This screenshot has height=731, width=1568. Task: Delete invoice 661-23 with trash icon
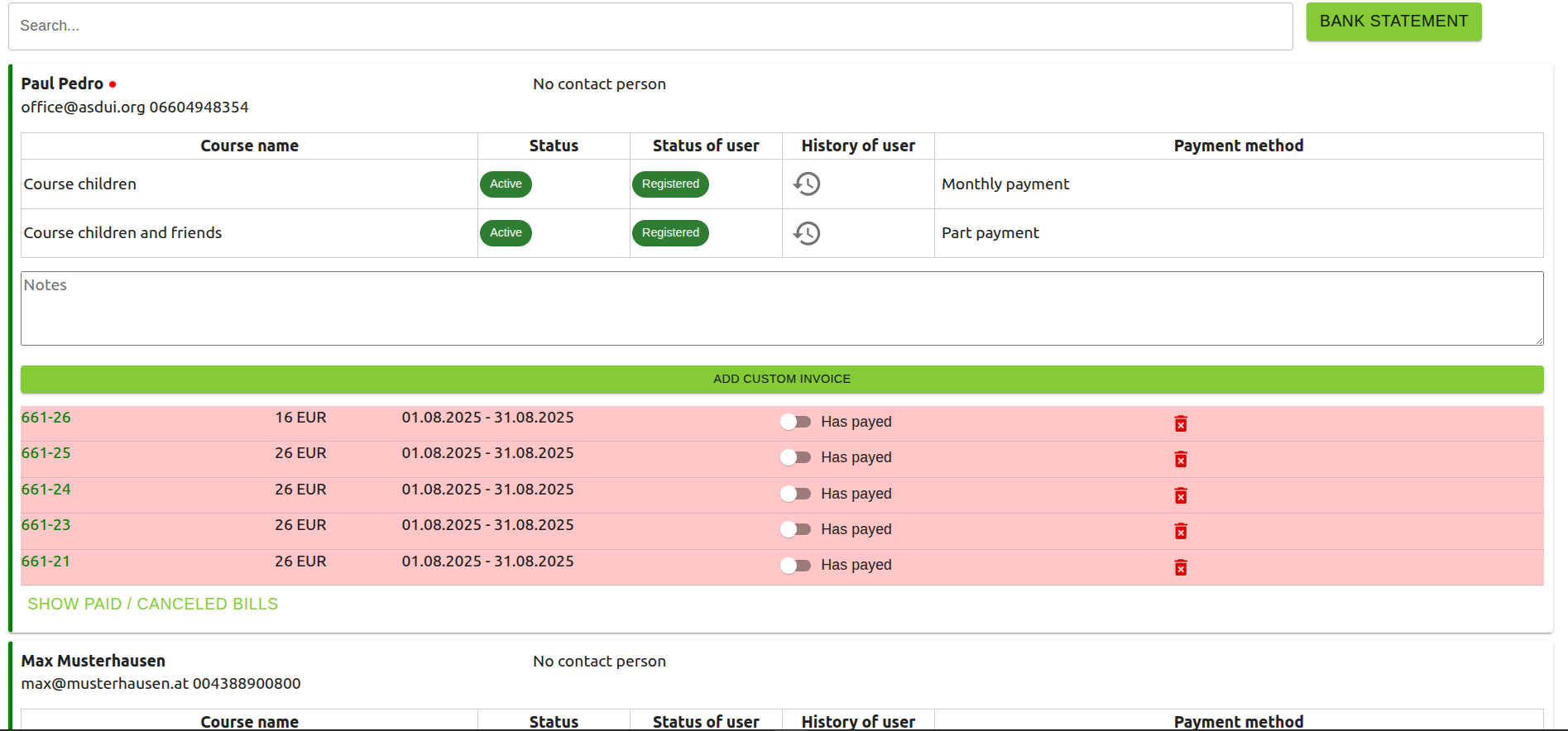(x=1181, y=531)
